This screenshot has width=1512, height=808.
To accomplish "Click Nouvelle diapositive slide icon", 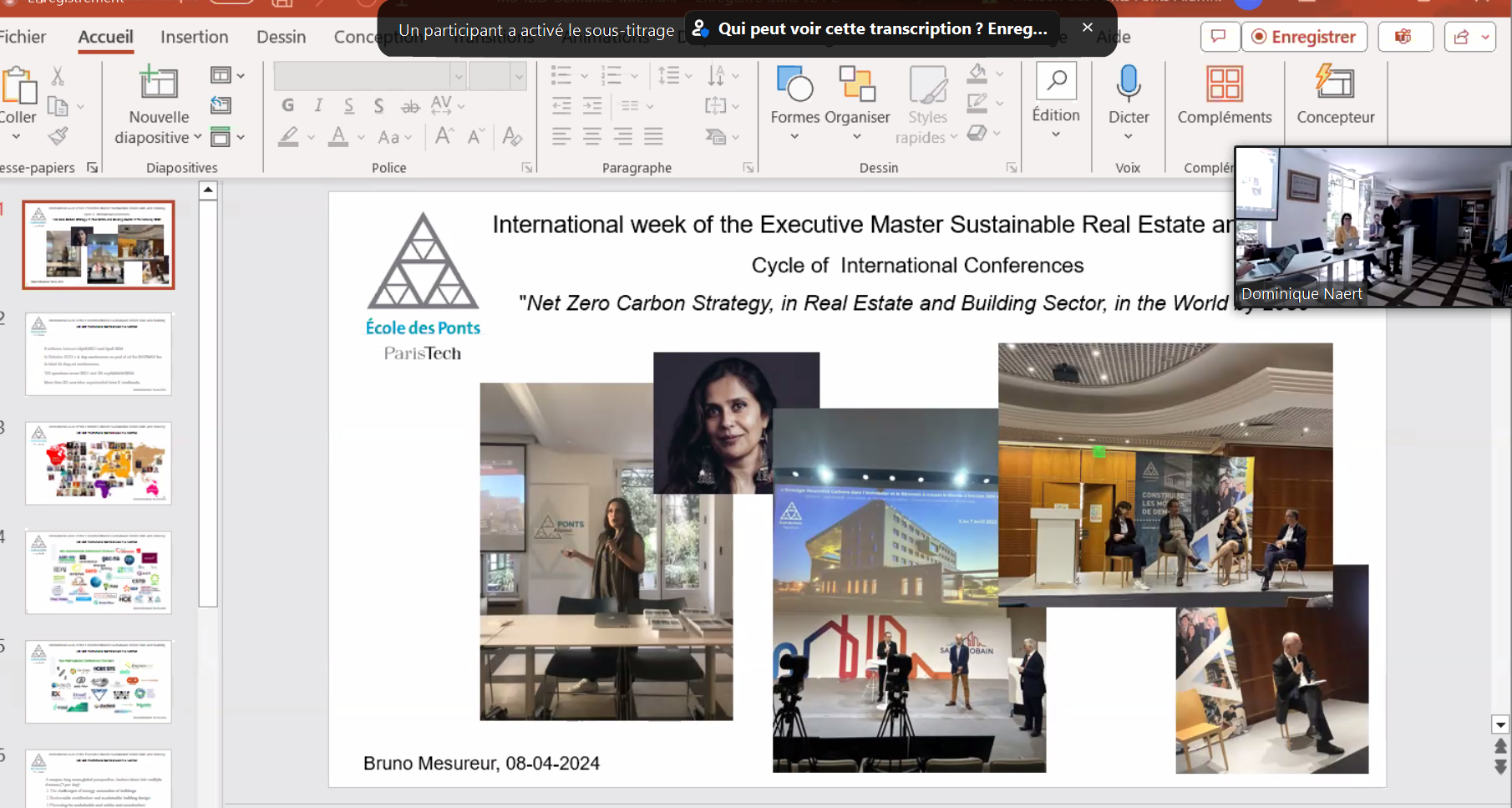I will (x=159, y=83).
